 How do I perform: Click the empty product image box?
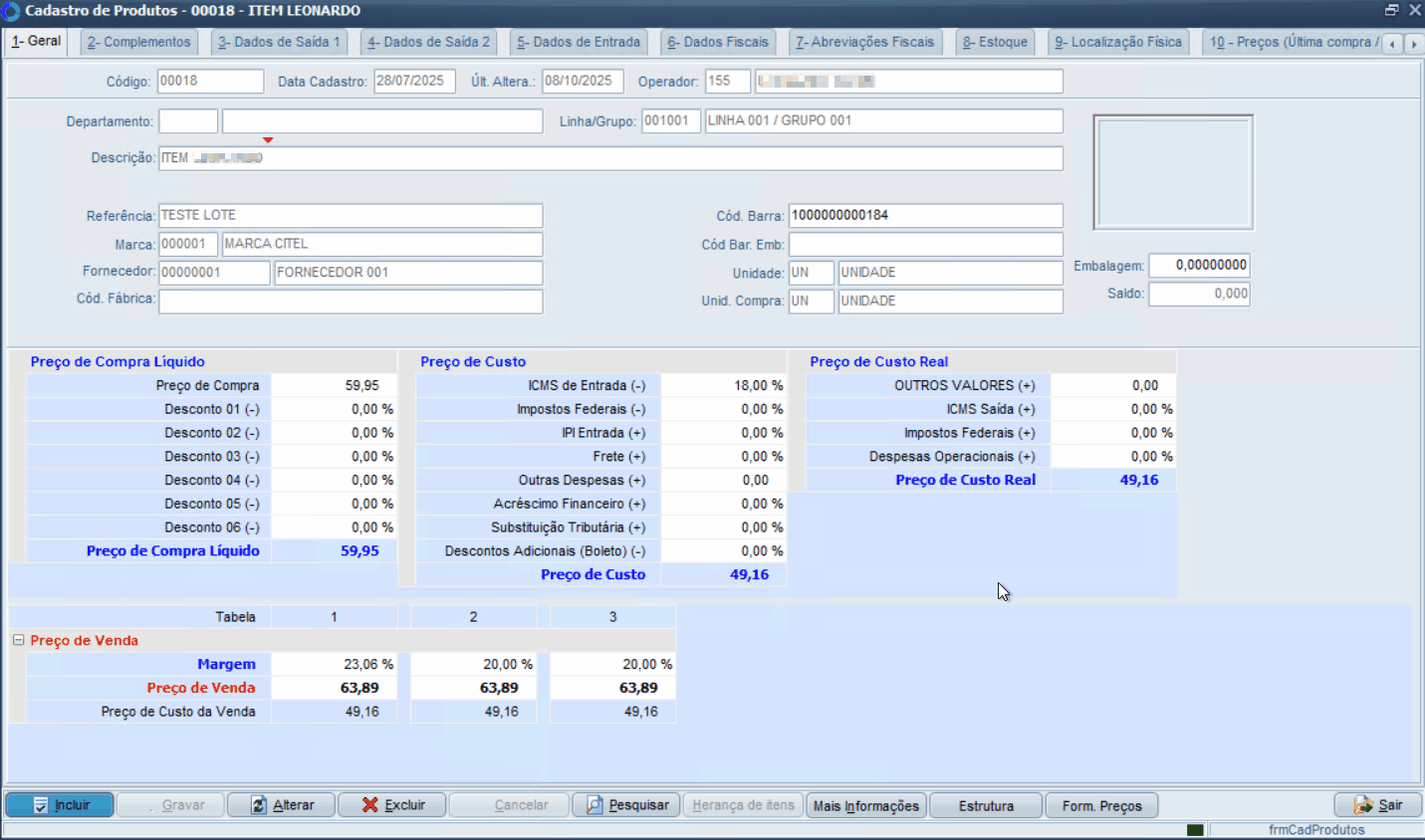(1173, 172)
